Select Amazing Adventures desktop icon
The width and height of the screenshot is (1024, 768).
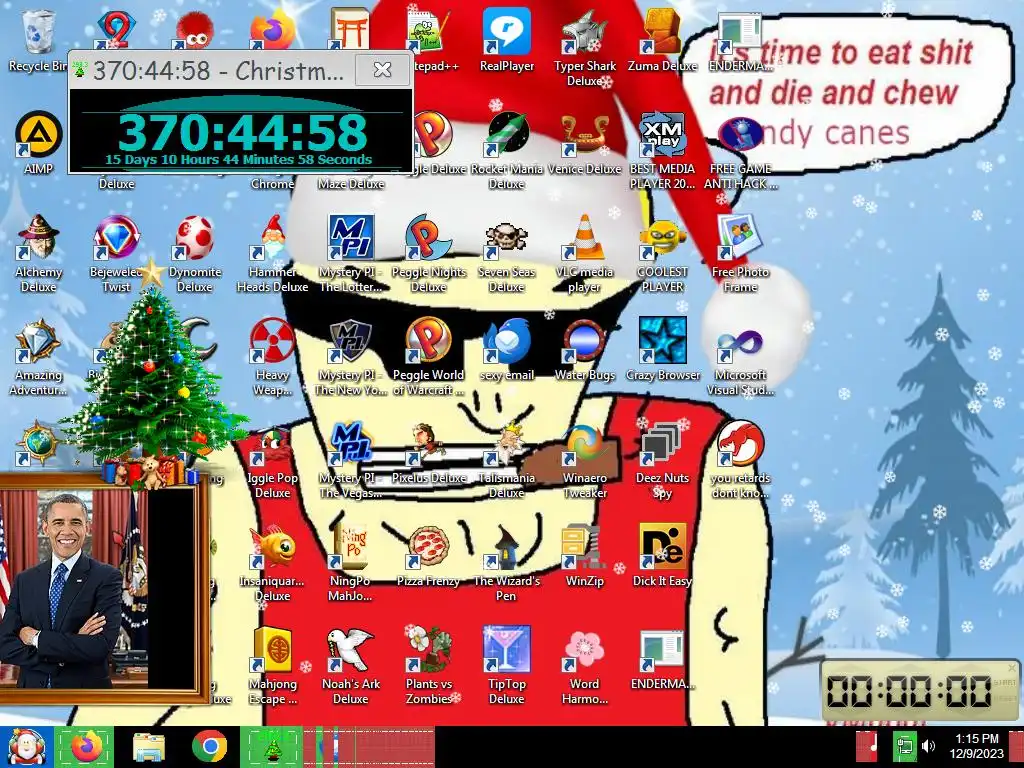point(38,356)
